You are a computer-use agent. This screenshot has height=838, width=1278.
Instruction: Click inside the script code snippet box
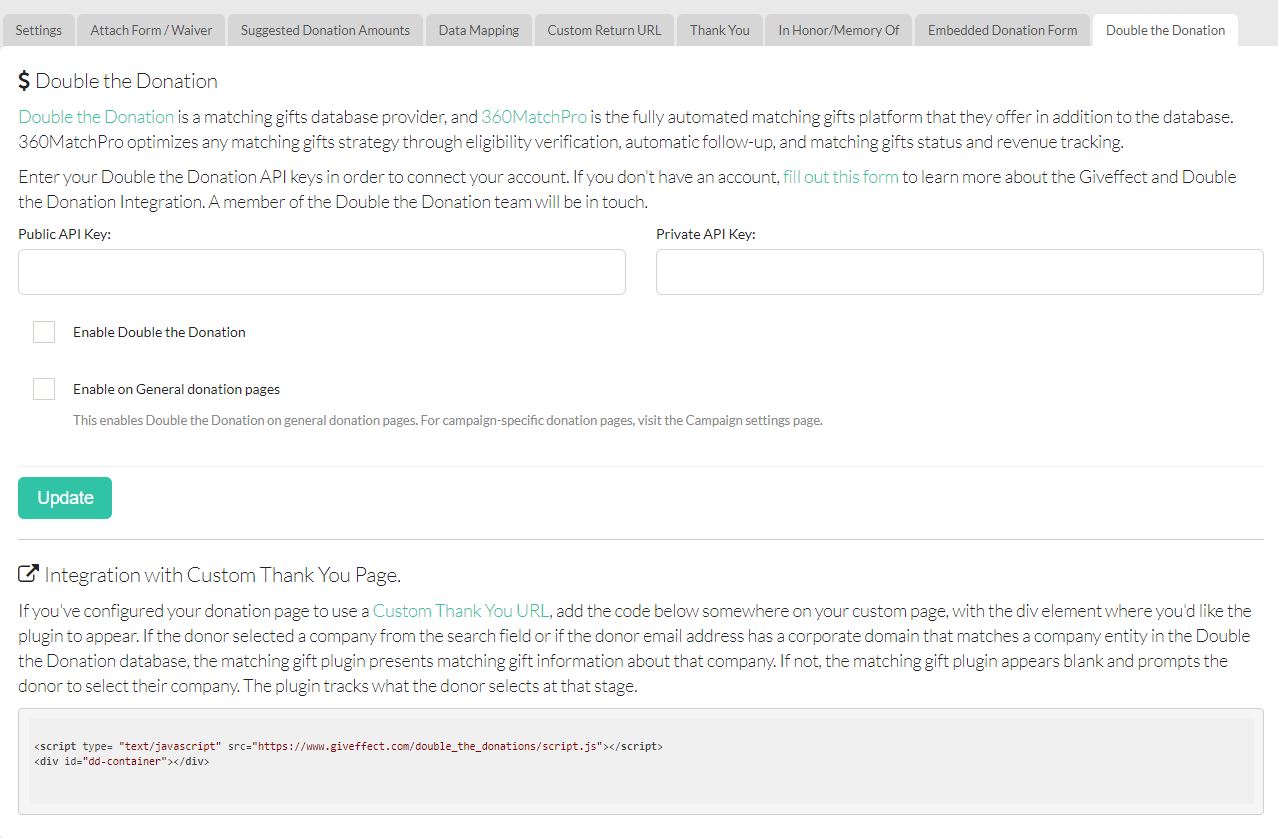(641, 760)
